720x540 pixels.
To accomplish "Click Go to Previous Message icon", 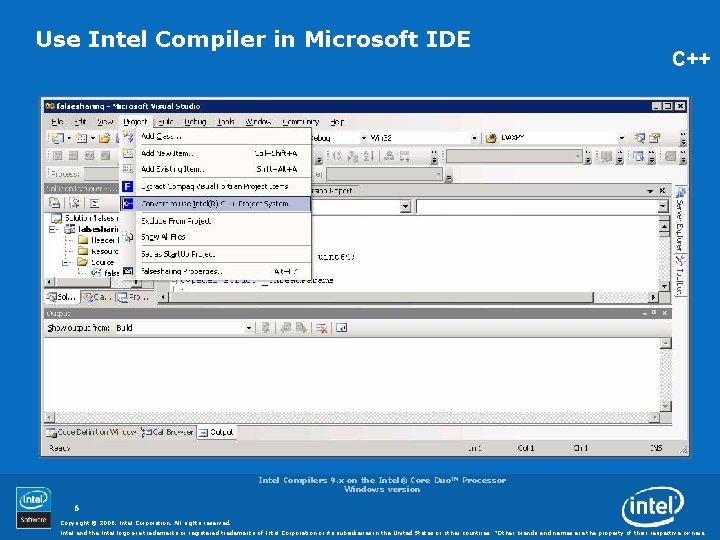I will coord(286,328).
